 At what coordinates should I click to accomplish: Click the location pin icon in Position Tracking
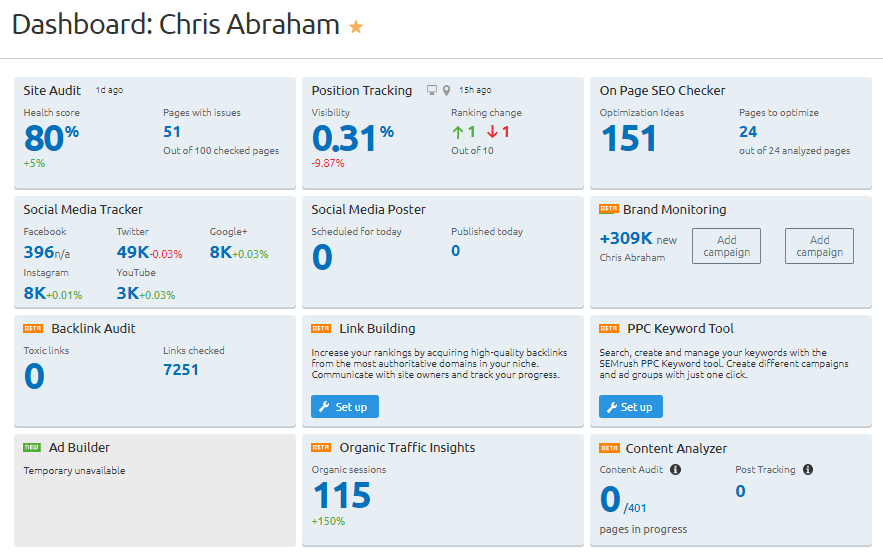point(445,91)
